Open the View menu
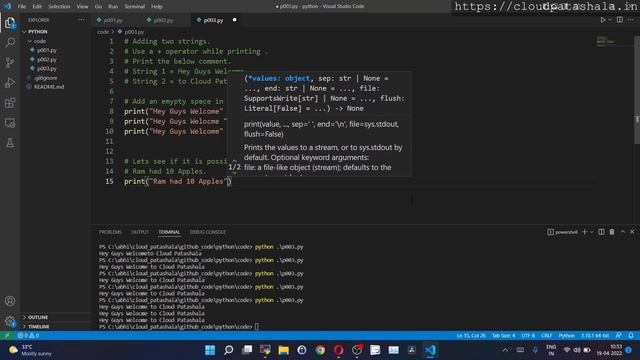Viewport: 640px width, 360px height. coord(82,7)
